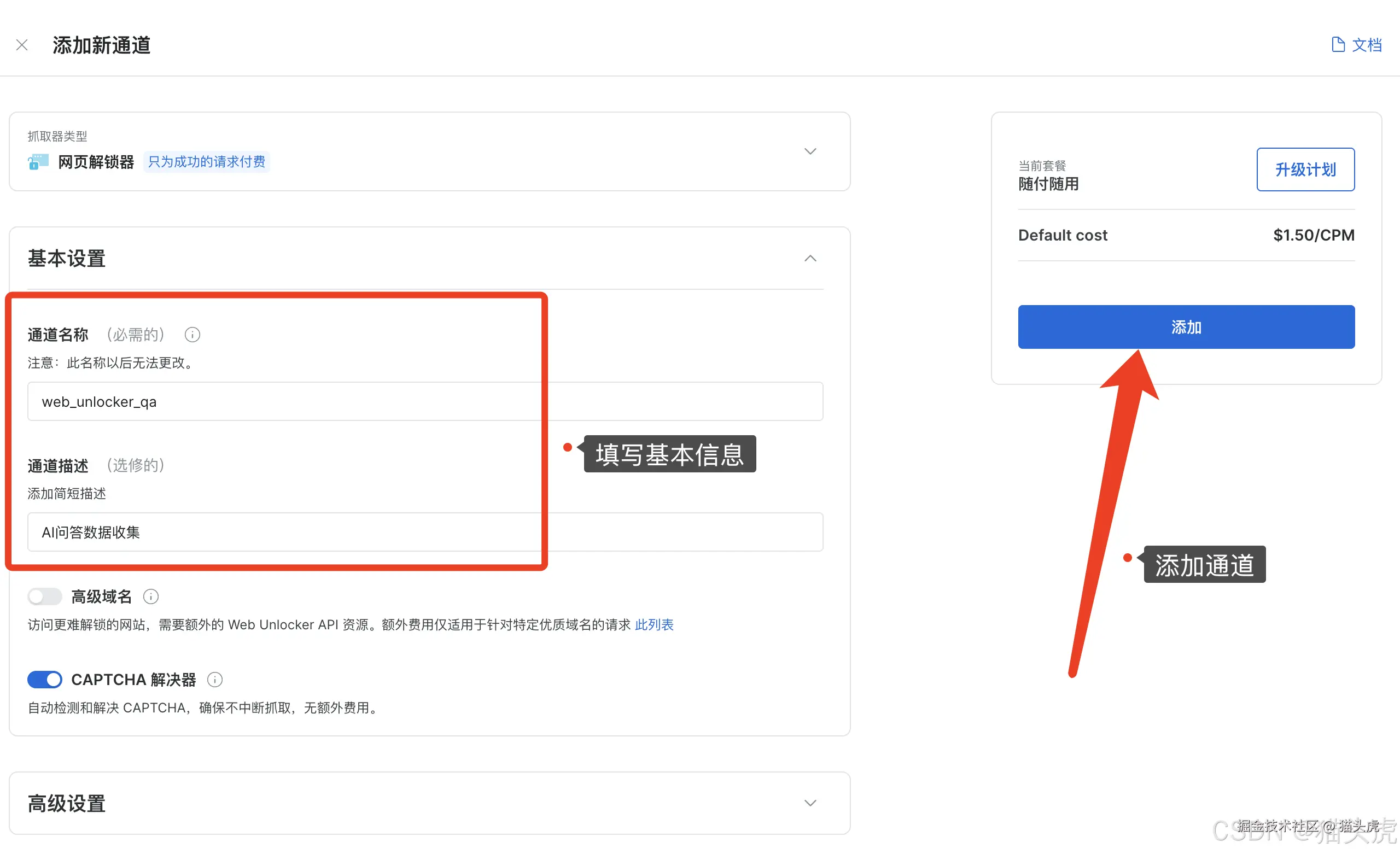Viewport: 1400px width, 854px height.
Task: Enable the 高级域名 toggle
Action: [x=44, y=596]
